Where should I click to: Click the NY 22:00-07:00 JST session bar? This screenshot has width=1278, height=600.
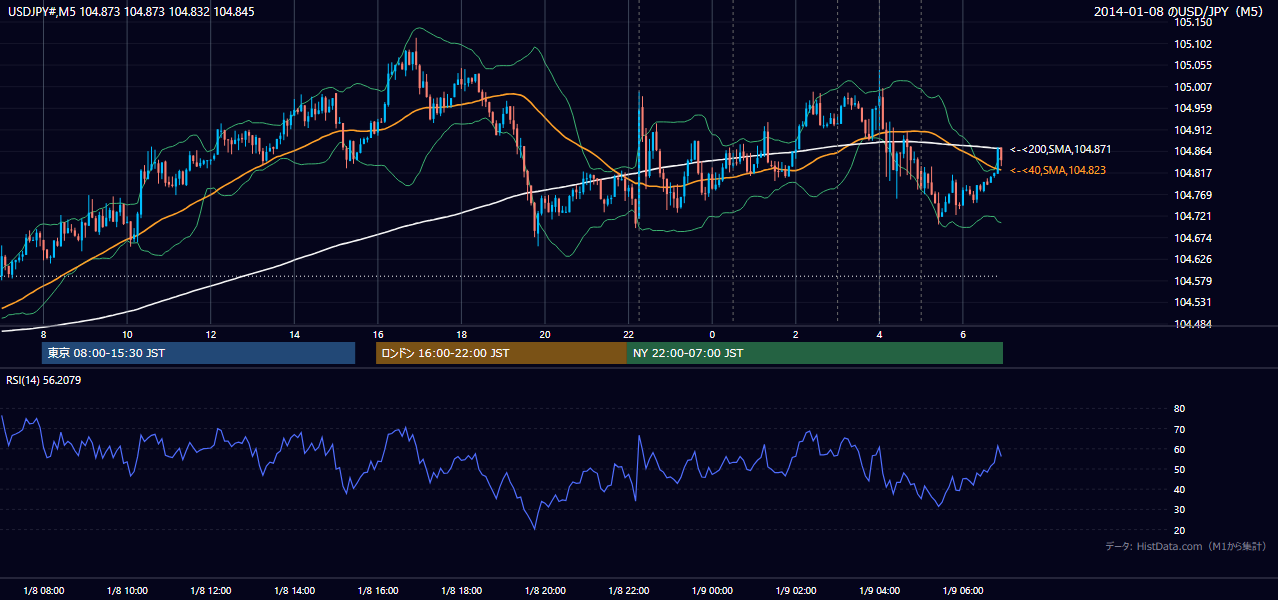point(815,353)
